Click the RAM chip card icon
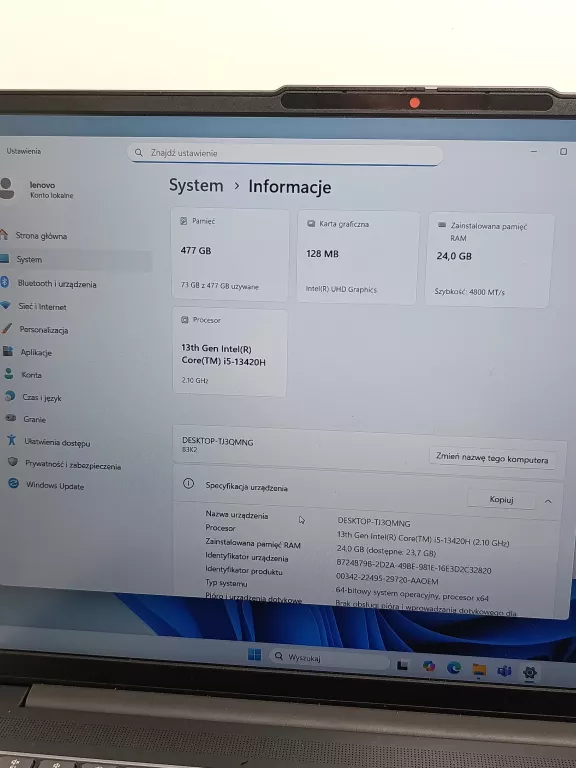The height and width of the screenshot is (768, 576). pyautogui.click(x=442, y=225)
